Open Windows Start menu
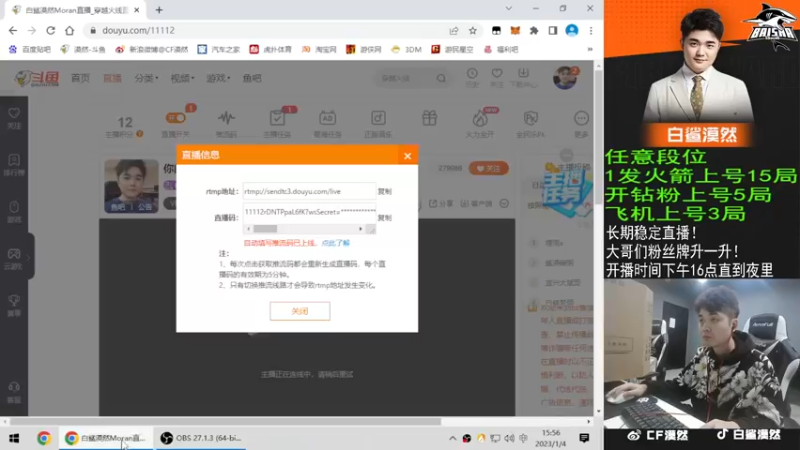This screenshot has height=450, width=800. pos(14,438)
